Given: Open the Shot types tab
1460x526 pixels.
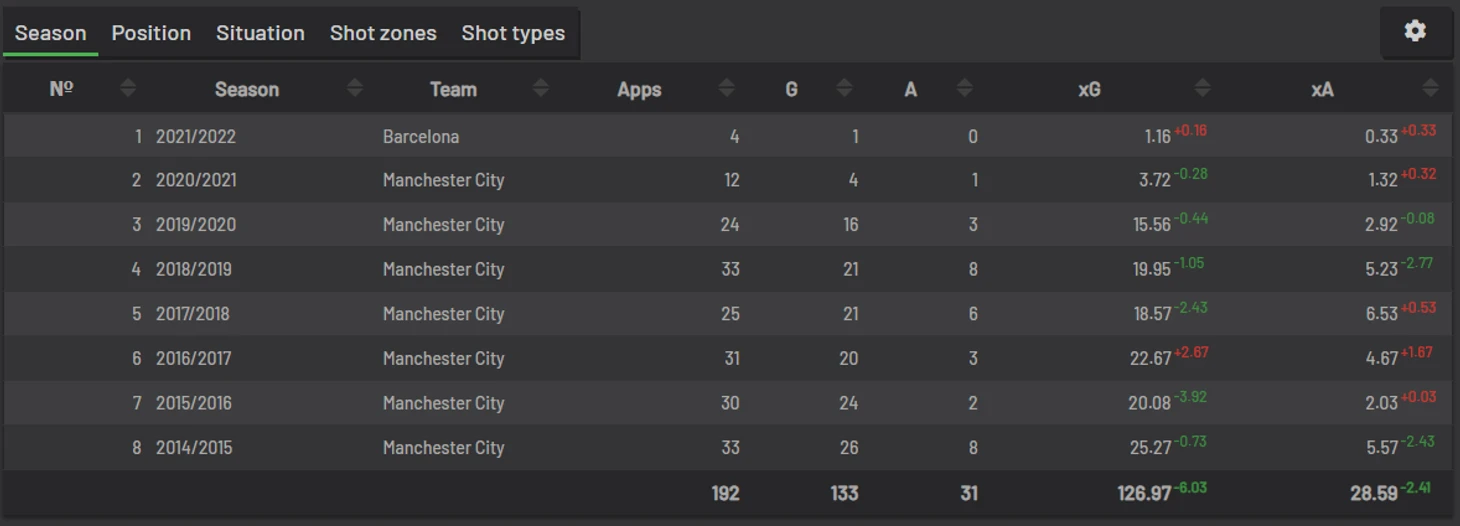Looking at the screenshot, I should [513, 33].
